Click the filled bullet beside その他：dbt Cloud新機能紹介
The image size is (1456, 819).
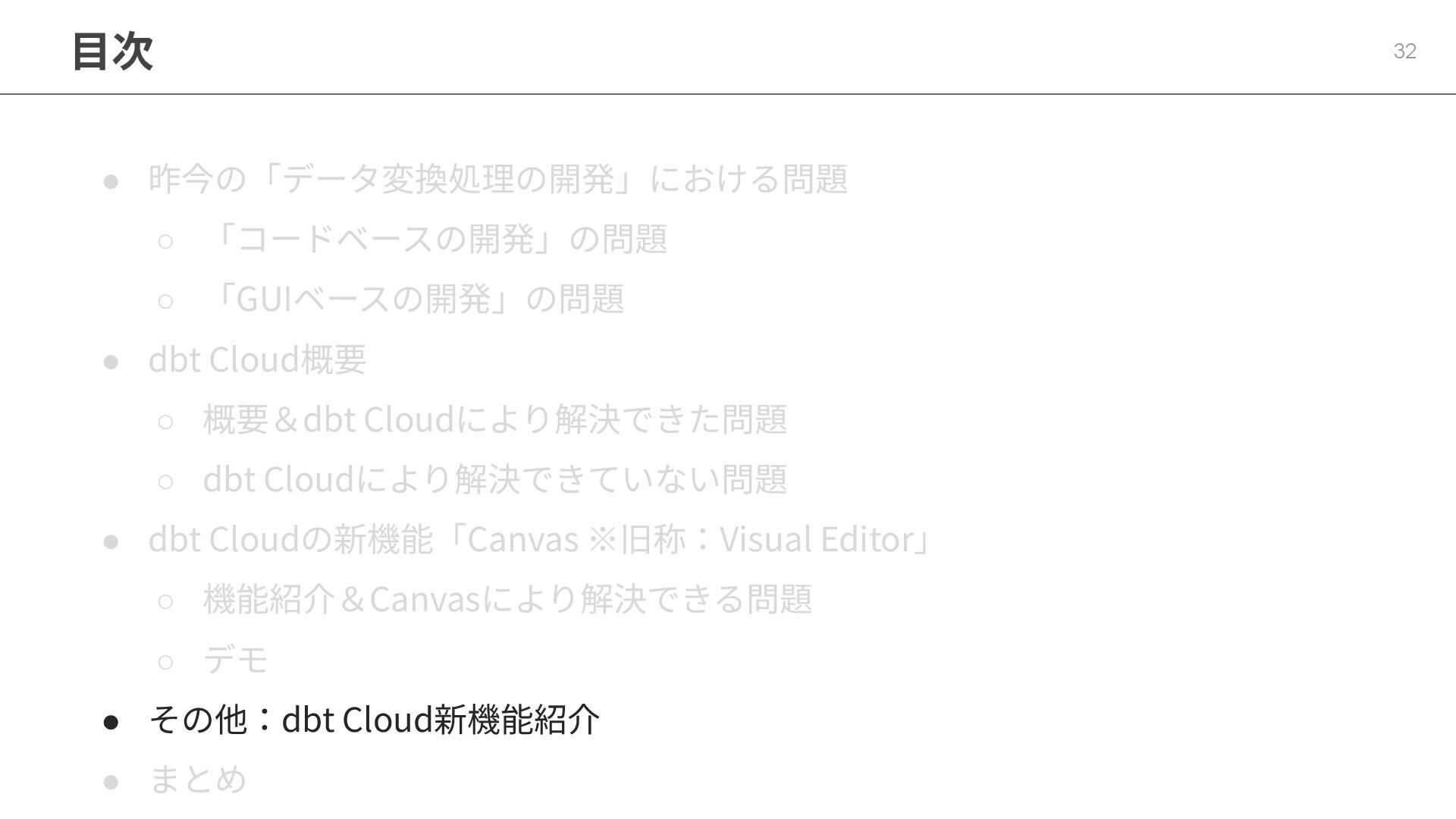[111, 722]
